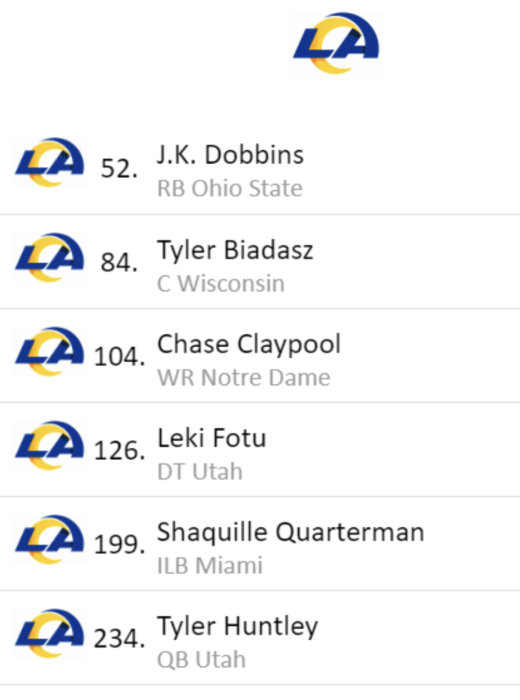Click Rams logo beside pick 84
Image resolution: width=520 pixels, height=700 pixels.
tap(50, 257)
